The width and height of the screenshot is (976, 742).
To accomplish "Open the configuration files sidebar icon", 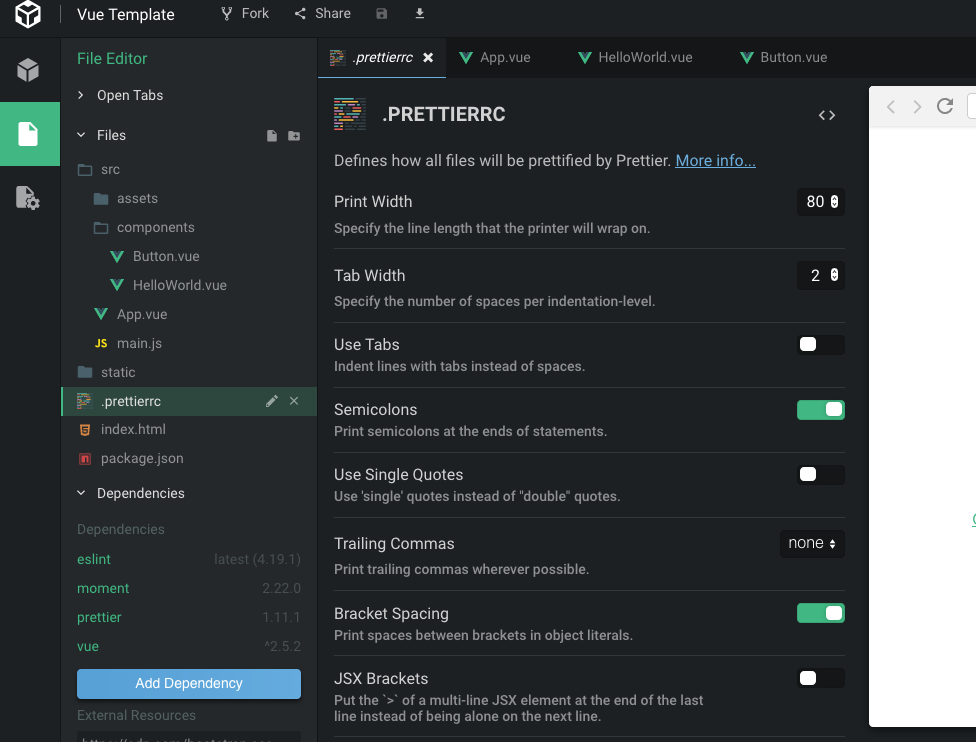I will pyautogui.click(x=28, y=198).
